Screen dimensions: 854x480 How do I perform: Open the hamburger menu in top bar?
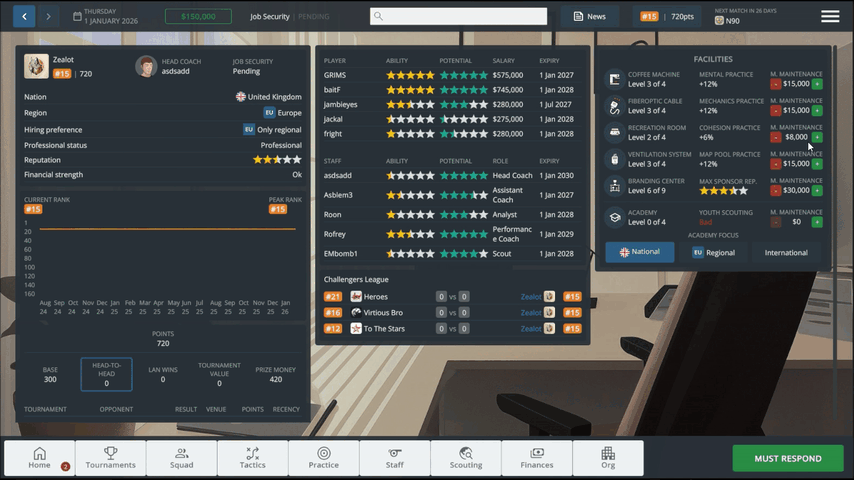pos(830,16)
